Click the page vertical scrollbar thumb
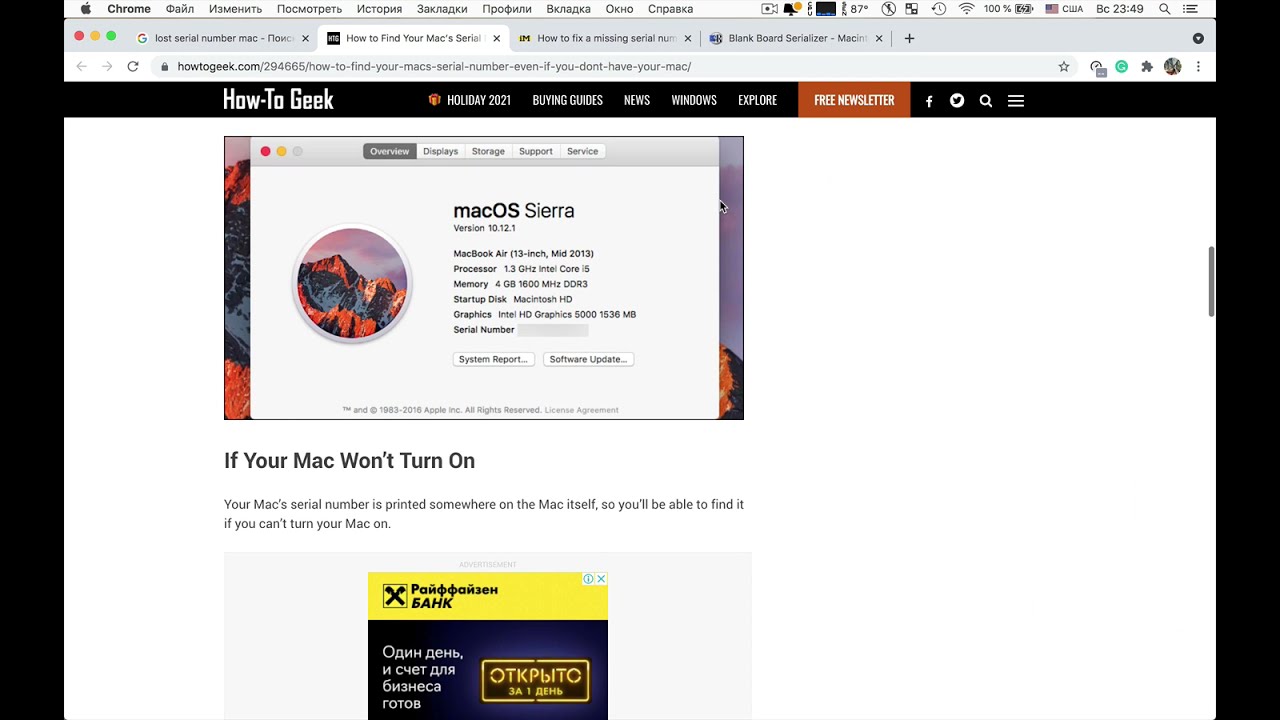Screen dimensions: 1280x720 tap(1211, 281)
